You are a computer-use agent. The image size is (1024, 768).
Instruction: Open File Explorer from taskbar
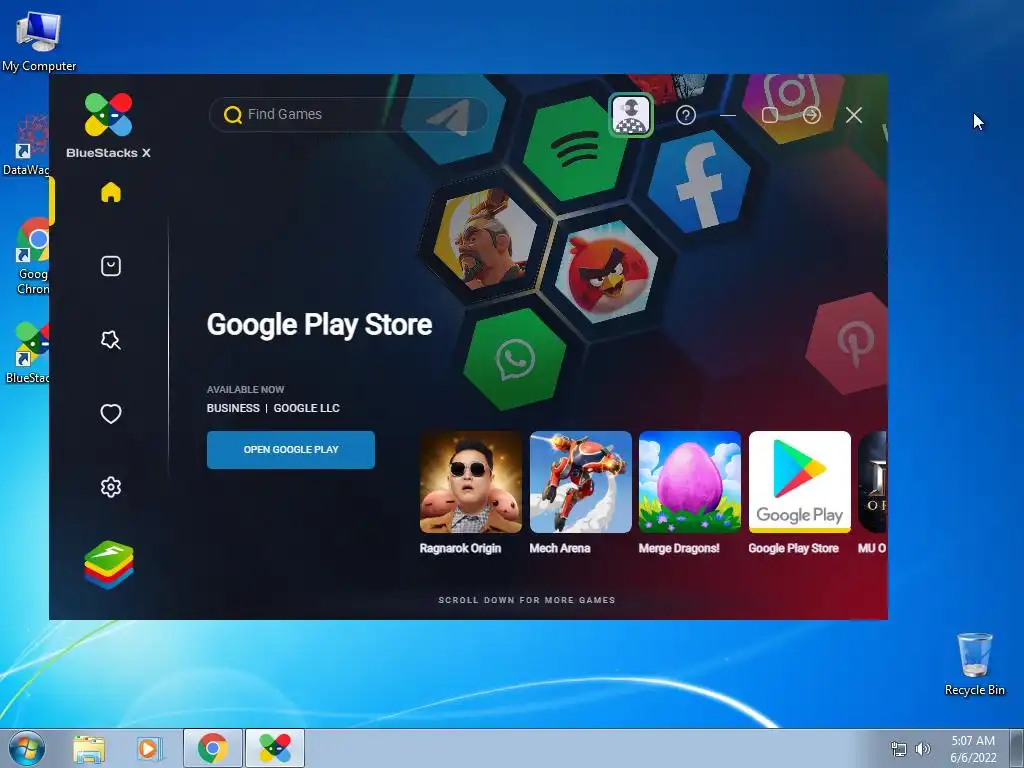(89, 748)
